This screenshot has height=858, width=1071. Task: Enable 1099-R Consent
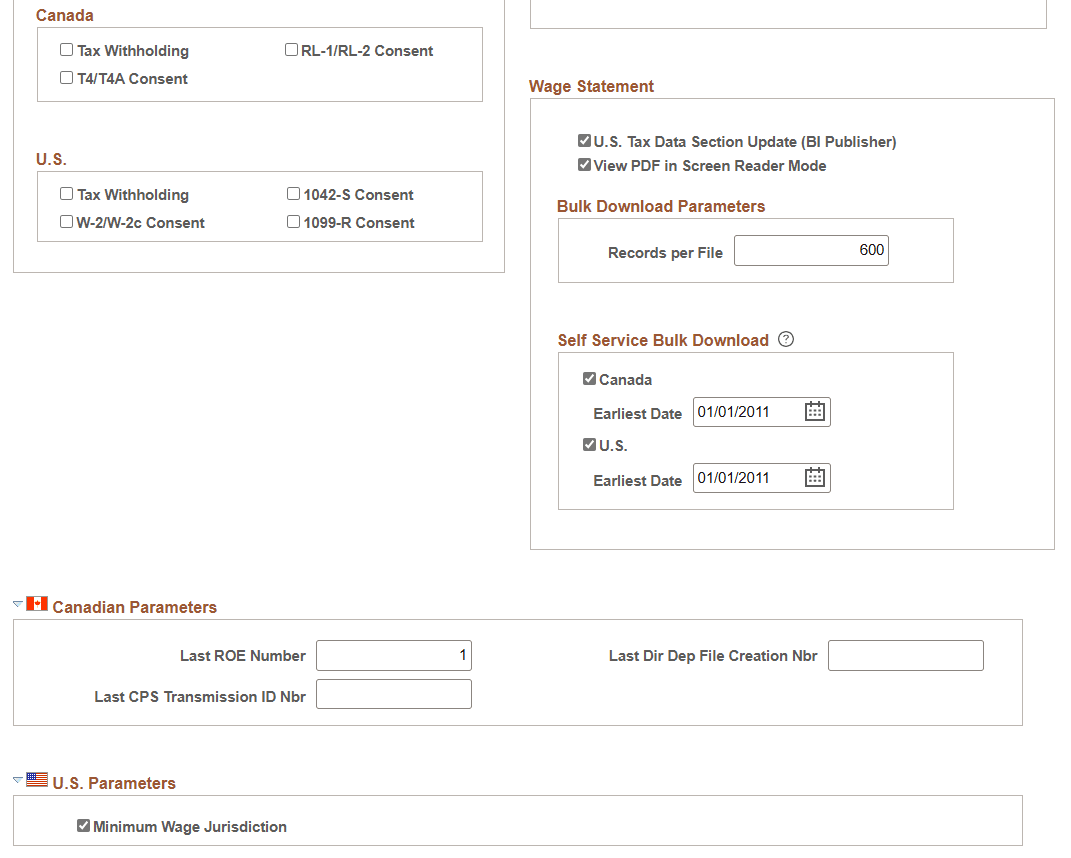(293, 221)
